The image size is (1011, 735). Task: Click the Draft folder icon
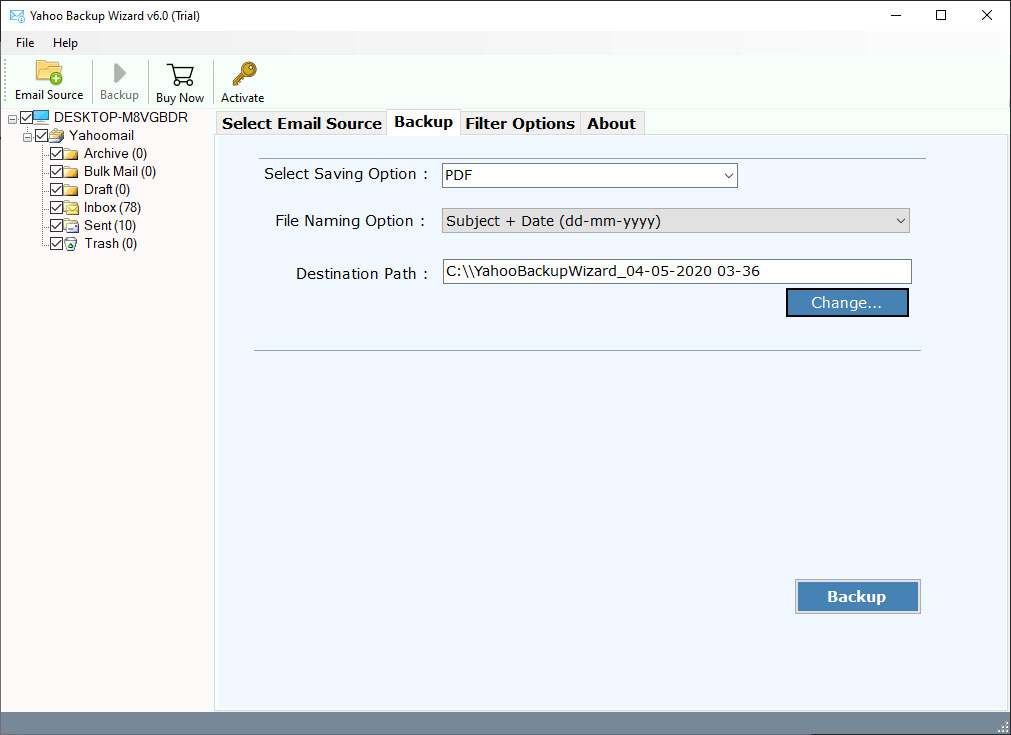(x=71, y=190)
